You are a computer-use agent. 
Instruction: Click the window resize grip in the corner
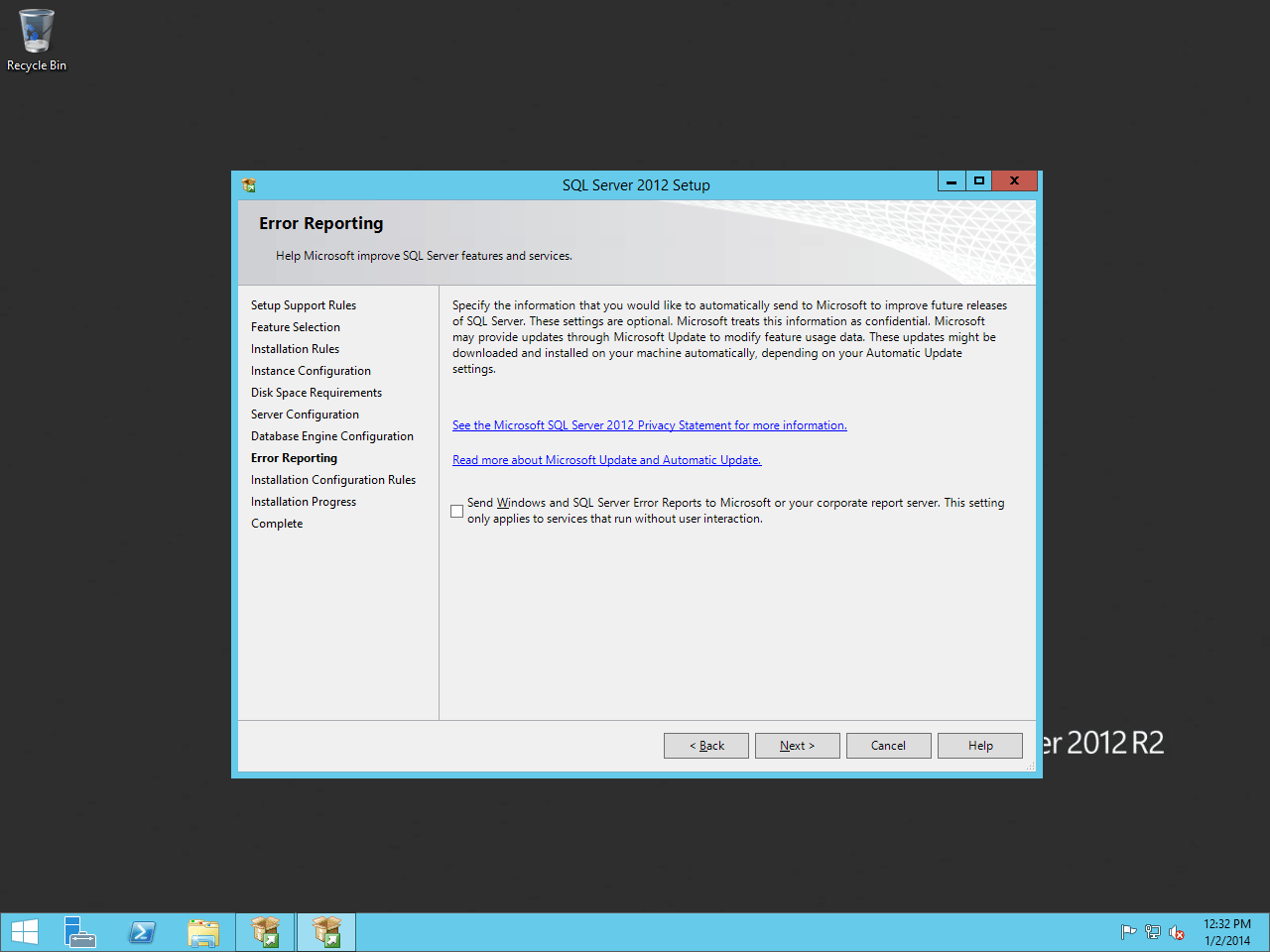coord(1030,766)
